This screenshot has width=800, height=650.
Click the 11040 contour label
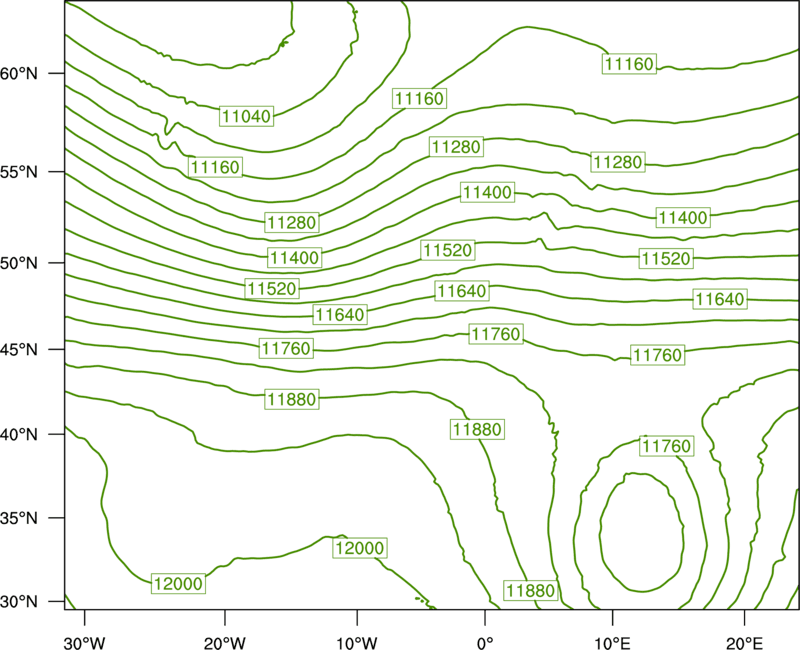click(x=247, y=116)
